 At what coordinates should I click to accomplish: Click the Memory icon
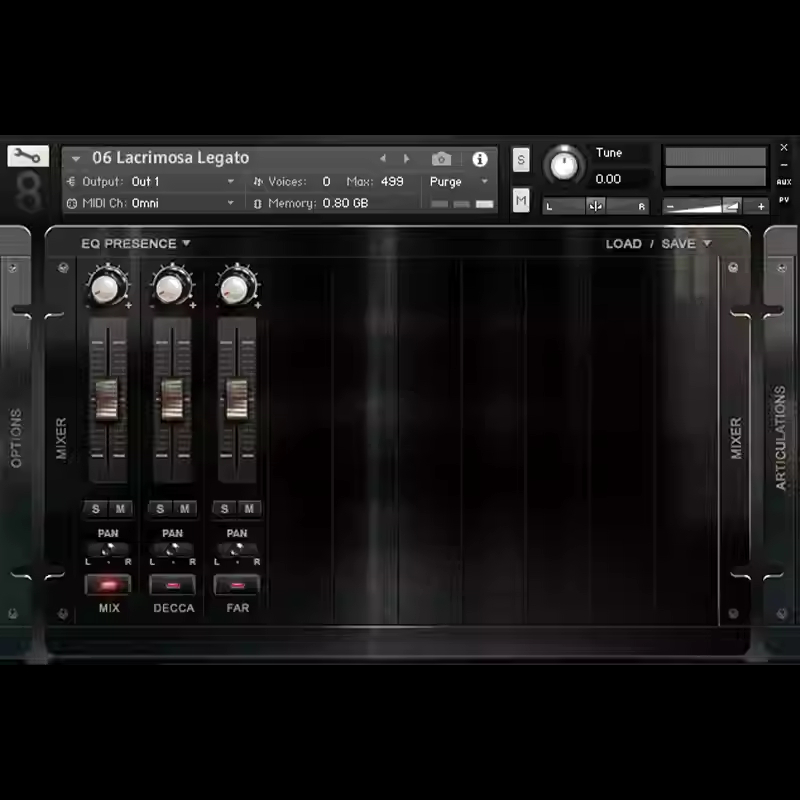coord(258,204)
